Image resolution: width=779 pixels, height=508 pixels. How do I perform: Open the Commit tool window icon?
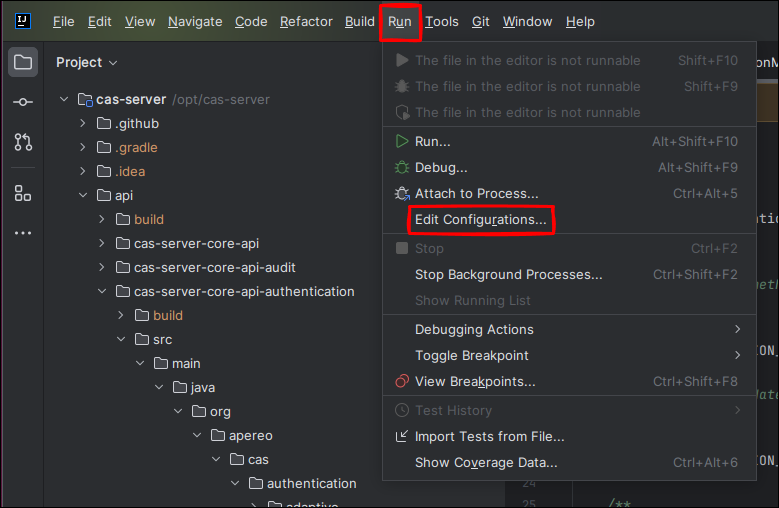[x=22, y=102]
